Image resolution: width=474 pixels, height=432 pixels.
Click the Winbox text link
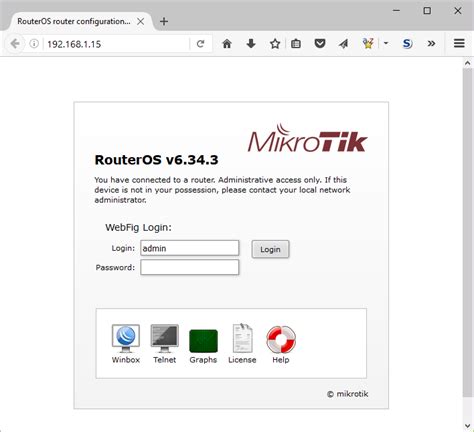pos(126,360)
